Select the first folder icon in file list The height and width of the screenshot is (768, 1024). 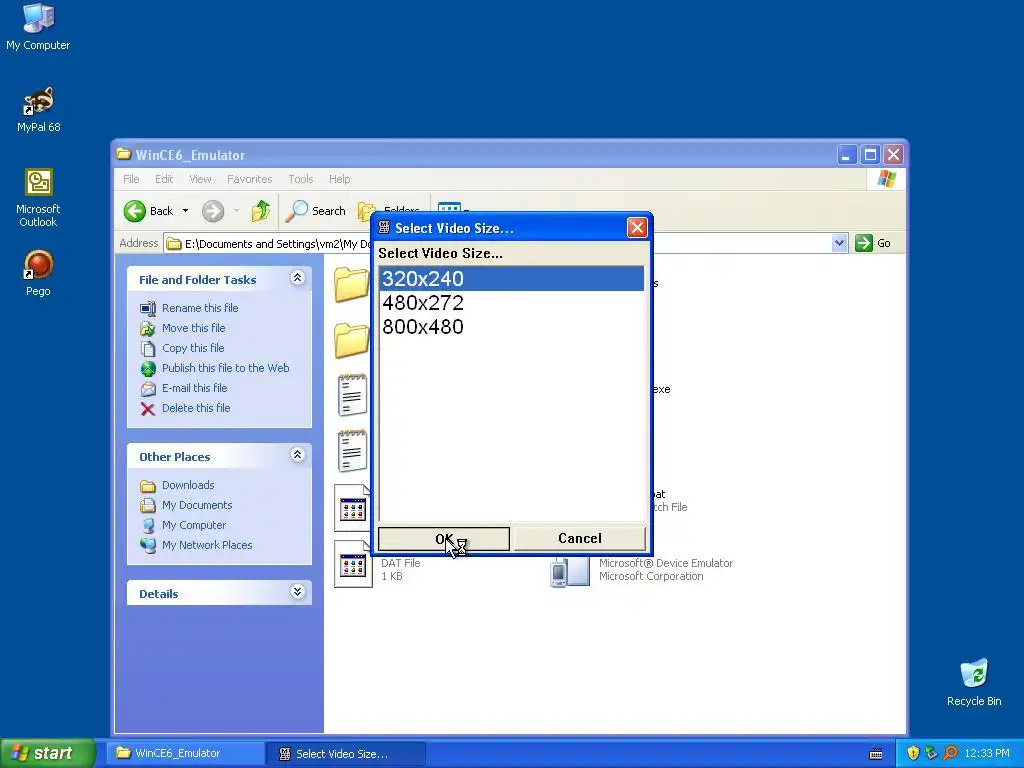click(x=351, y=285)
